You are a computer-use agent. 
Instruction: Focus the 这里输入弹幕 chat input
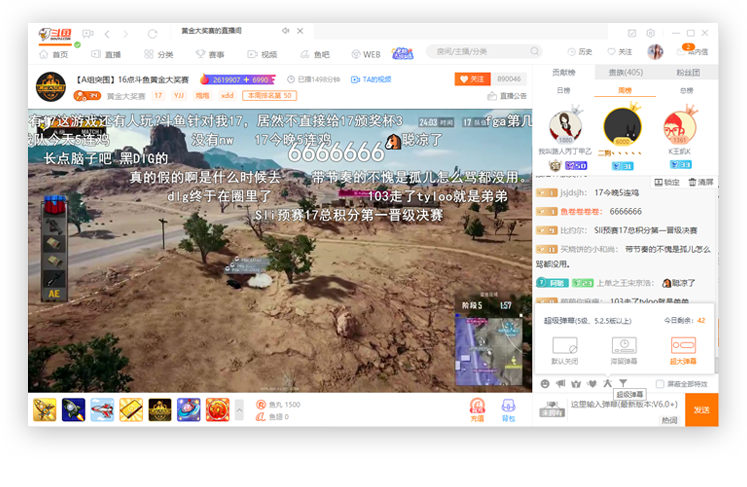coord(625,405)
